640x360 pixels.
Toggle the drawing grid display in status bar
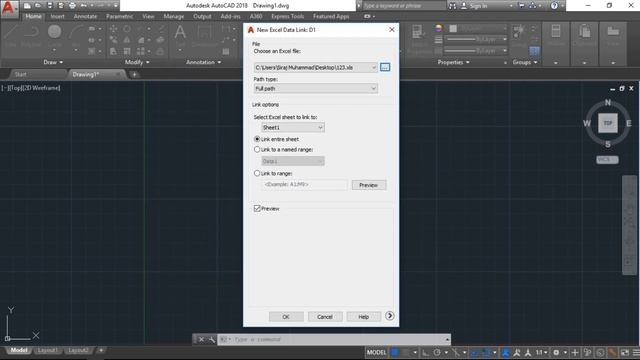[x=395, y=352]
